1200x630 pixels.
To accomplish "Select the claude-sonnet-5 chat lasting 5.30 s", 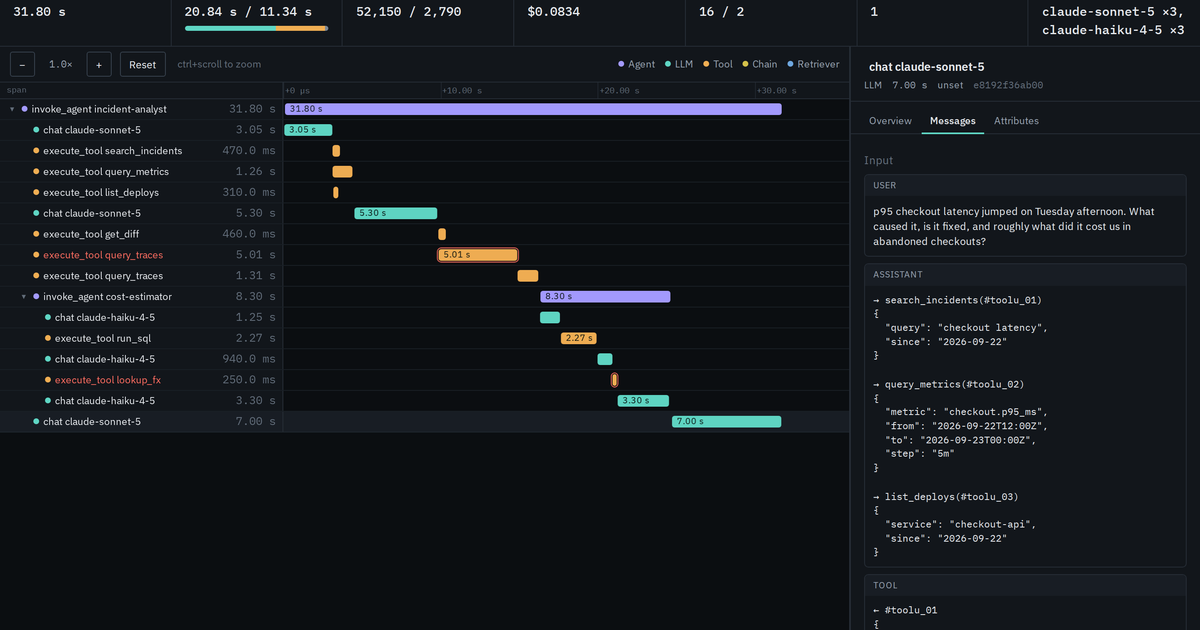I will pyautogui.click(x=141, y=213).
